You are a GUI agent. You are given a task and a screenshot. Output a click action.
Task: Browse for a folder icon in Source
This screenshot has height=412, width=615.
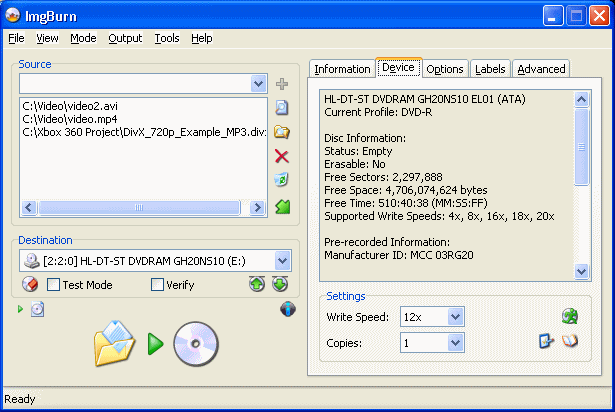[x=282, y=132]
